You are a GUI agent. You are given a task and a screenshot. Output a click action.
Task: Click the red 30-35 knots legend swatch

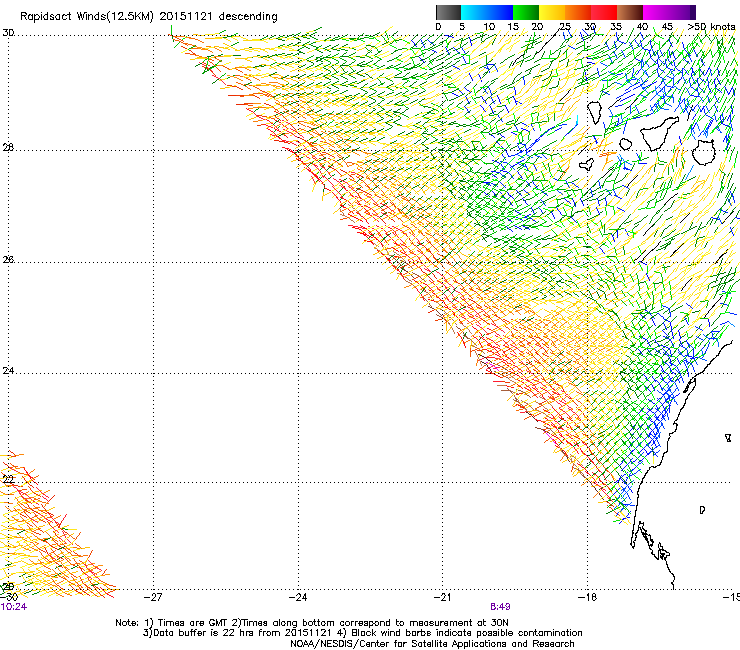(604, 12)
